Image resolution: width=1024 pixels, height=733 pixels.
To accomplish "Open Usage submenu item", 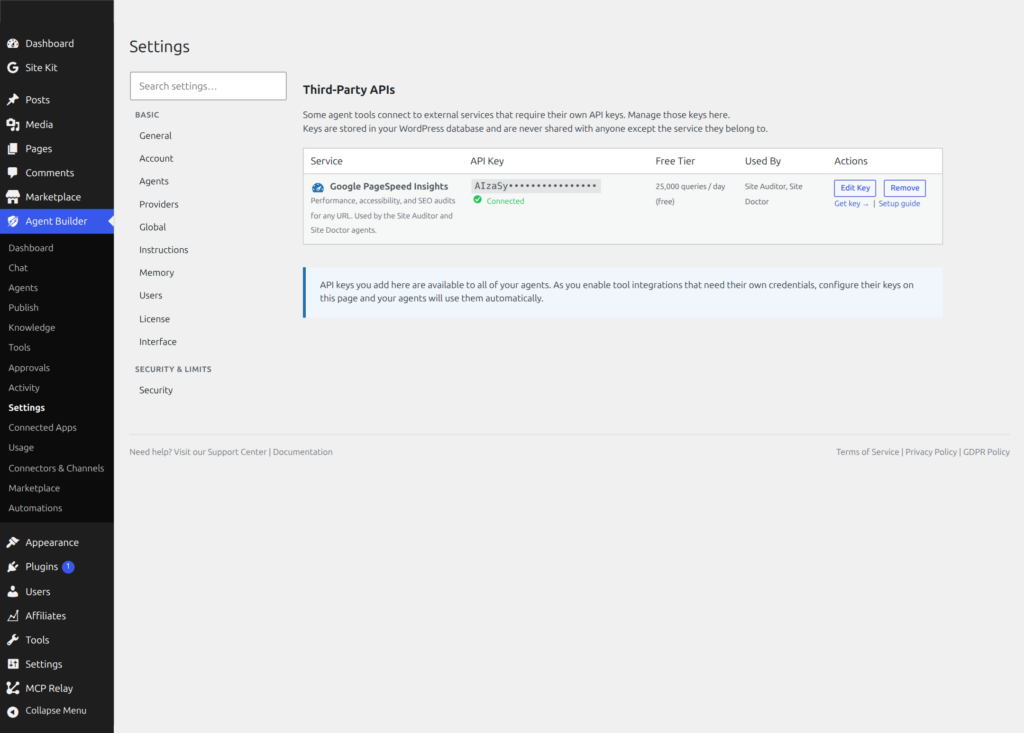I will coord(21,448).
